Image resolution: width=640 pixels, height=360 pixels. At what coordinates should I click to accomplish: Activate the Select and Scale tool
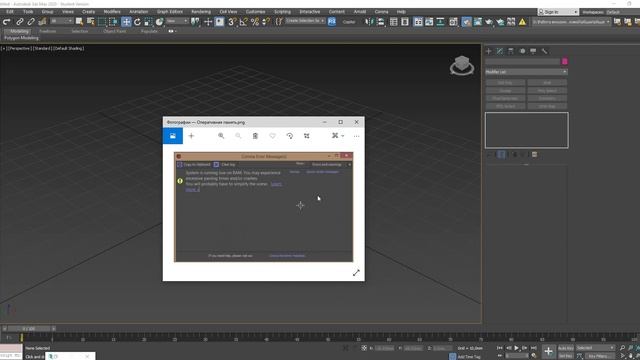click(148, 22)
